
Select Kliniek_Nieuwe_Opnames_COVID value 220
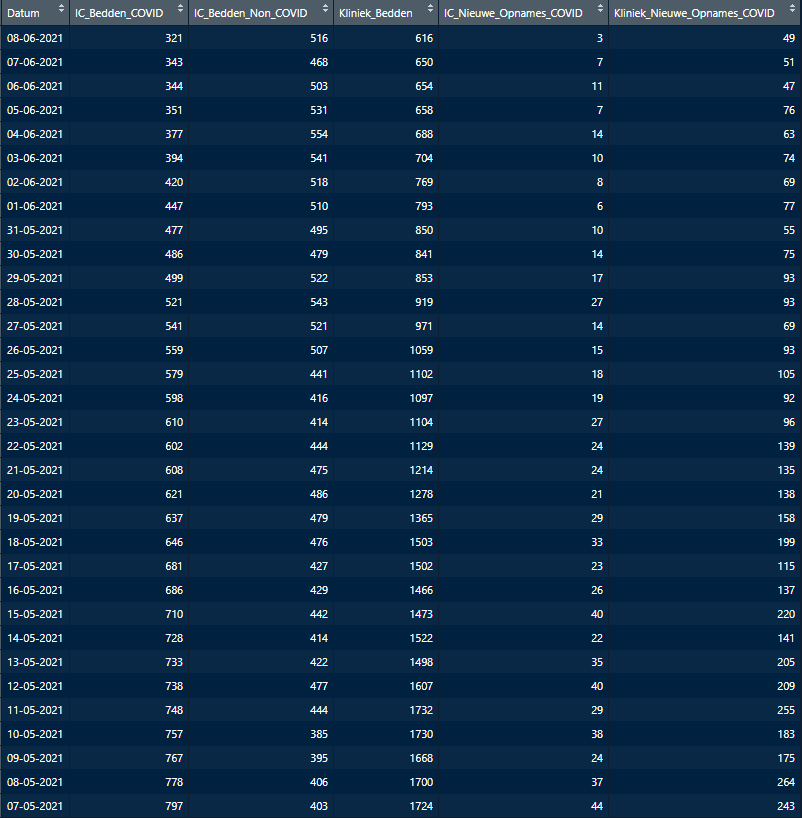786,614
